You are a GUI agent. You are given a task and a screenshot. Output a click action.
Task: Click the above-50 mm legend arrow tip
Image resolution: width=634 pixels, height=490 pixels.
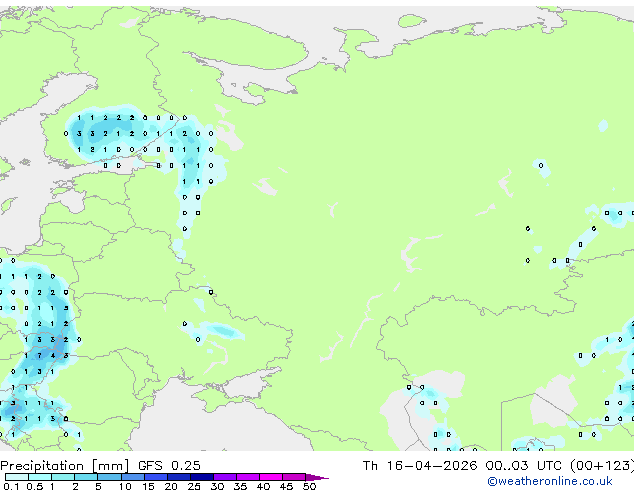317,478
